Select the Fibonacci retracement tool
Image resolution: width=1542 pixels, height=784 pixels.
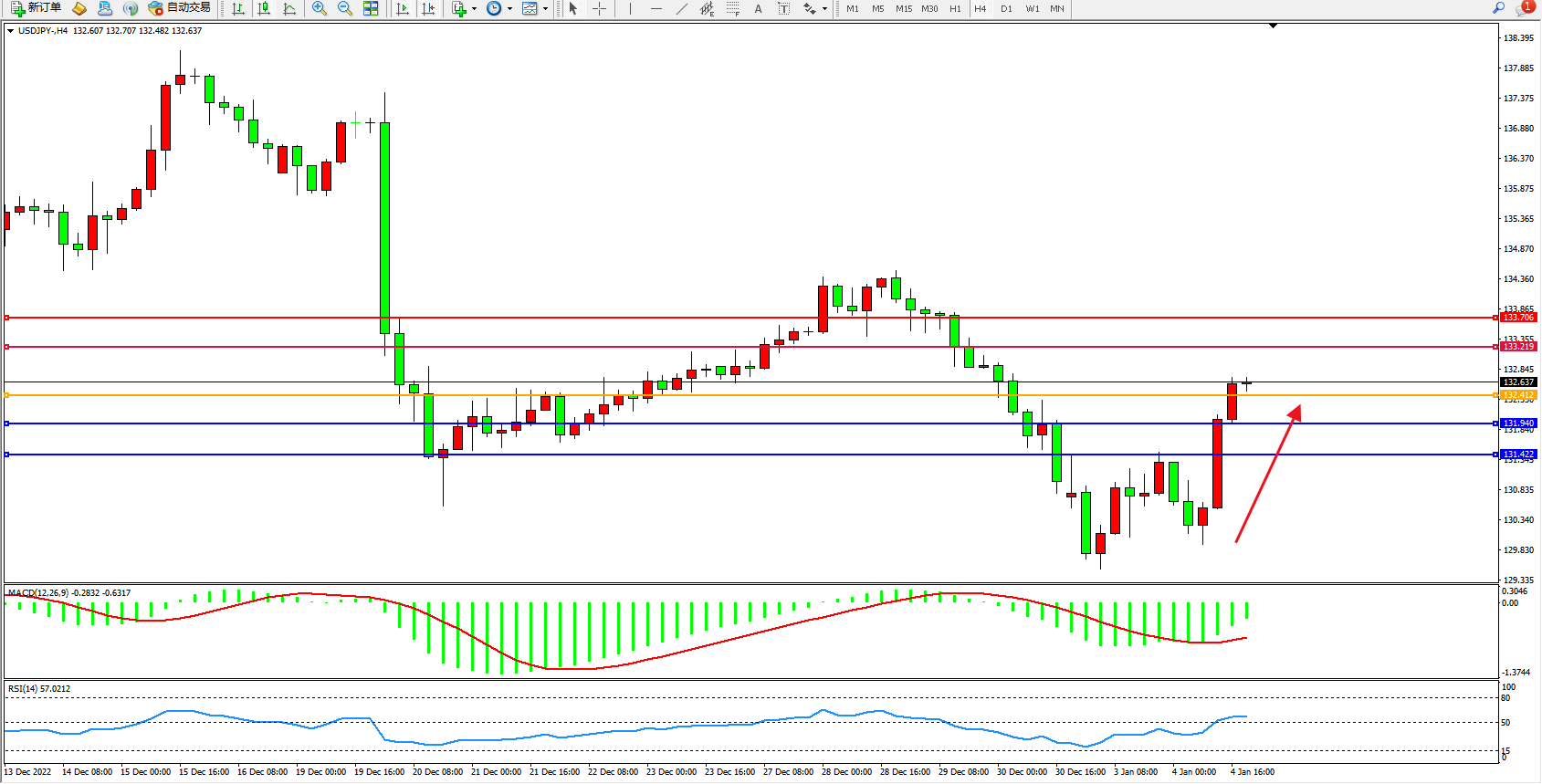pyautogui.click(x=733, y=8)
